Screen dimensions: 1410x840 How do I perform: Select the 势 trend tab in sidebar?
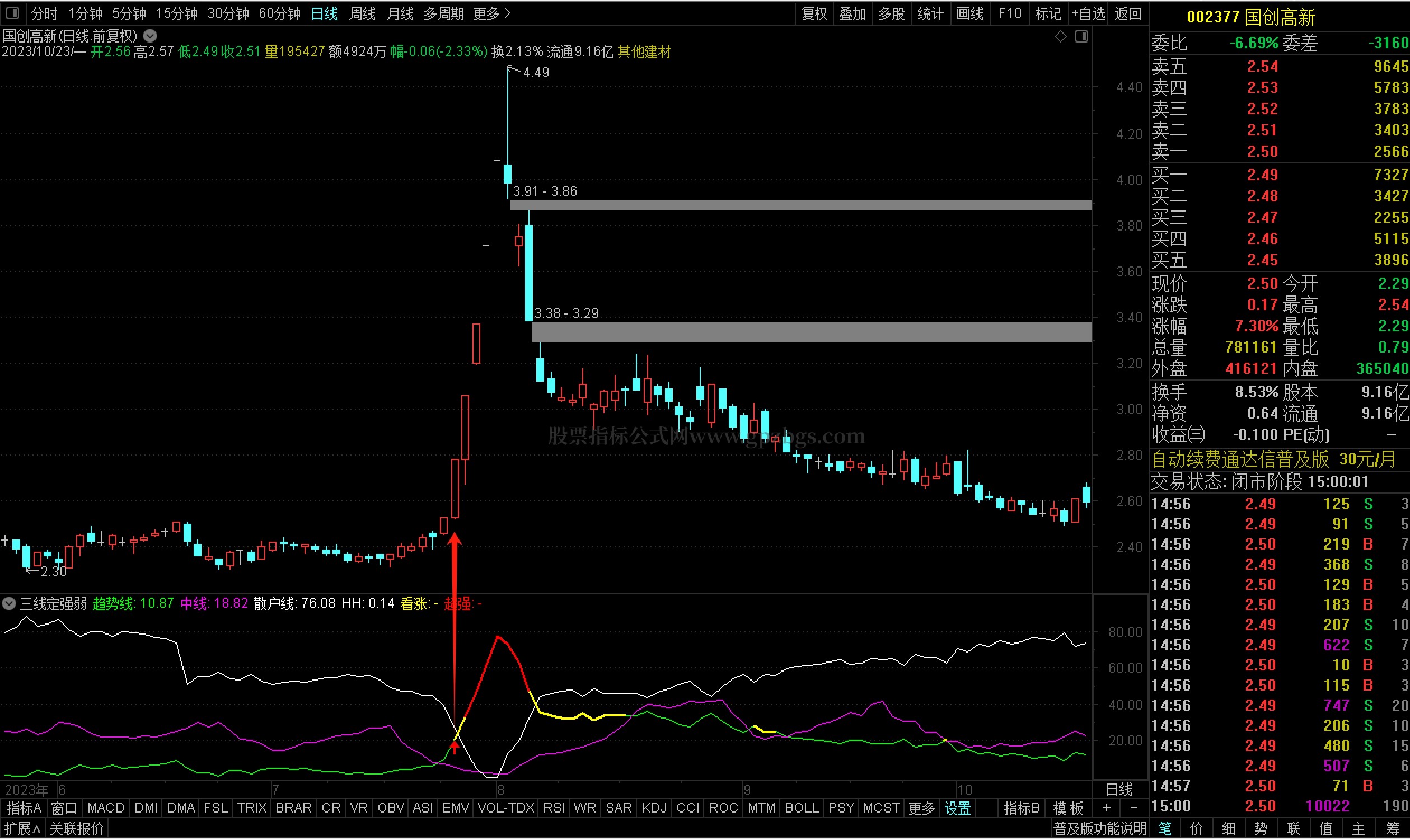(1261, 830)
